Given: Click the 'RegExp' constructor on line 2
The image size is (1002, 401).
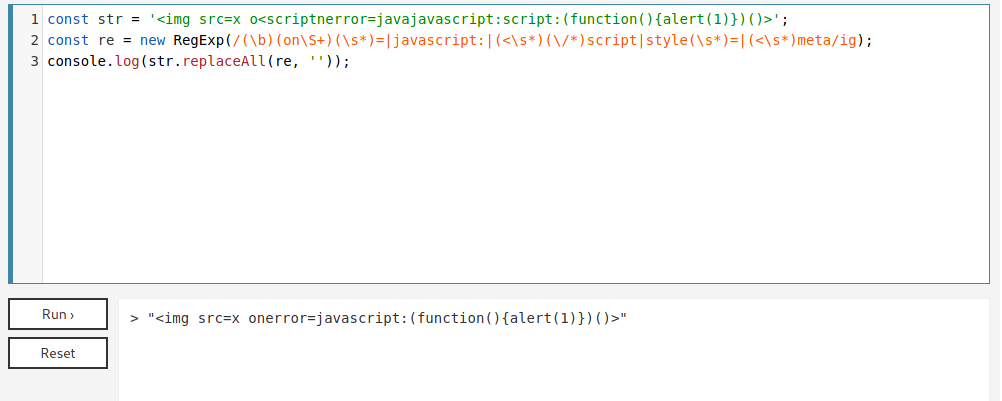Looking at the screenshot, I should 199,40.
